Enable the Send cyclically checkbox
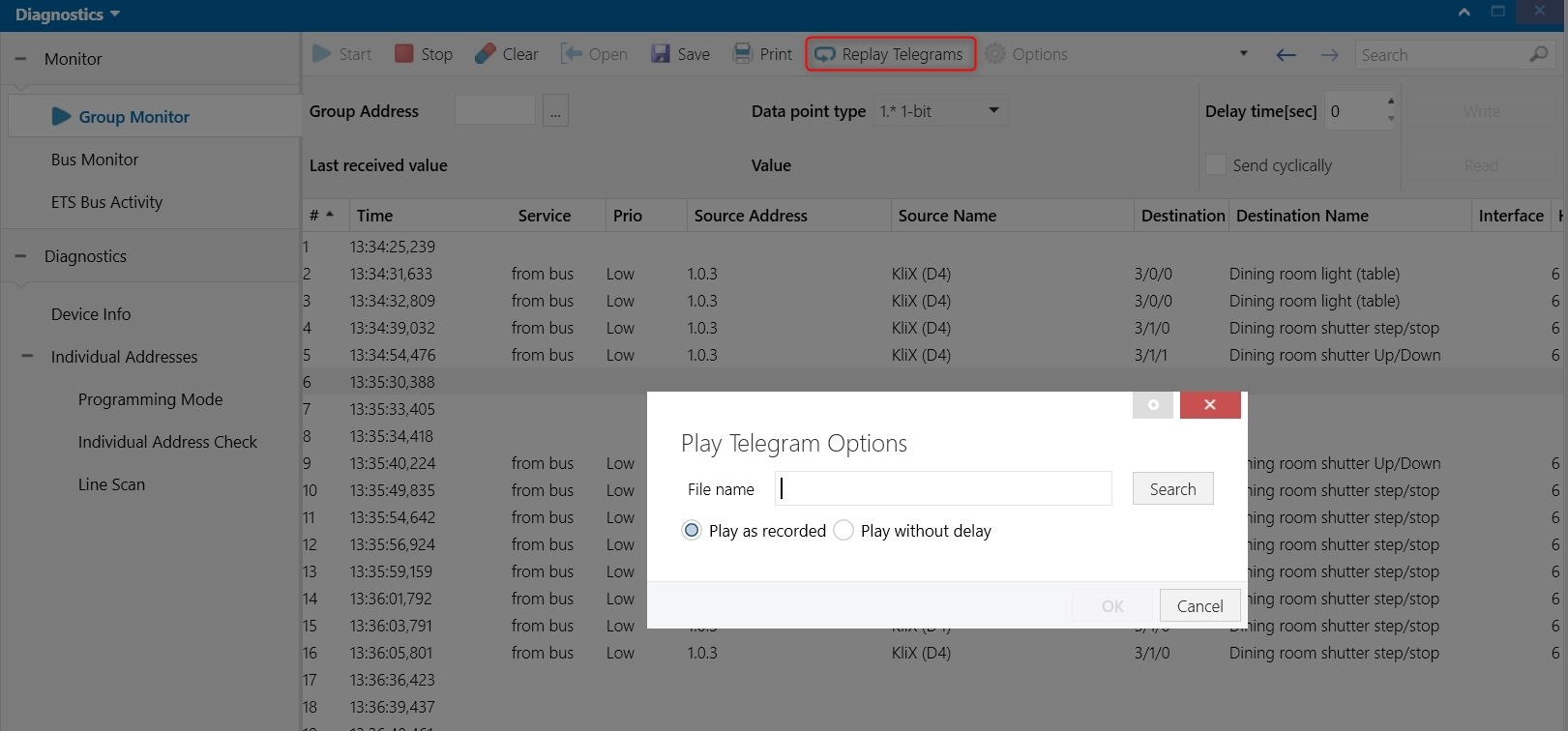This screenshot has height=731, width=1568. point(1216,165)
